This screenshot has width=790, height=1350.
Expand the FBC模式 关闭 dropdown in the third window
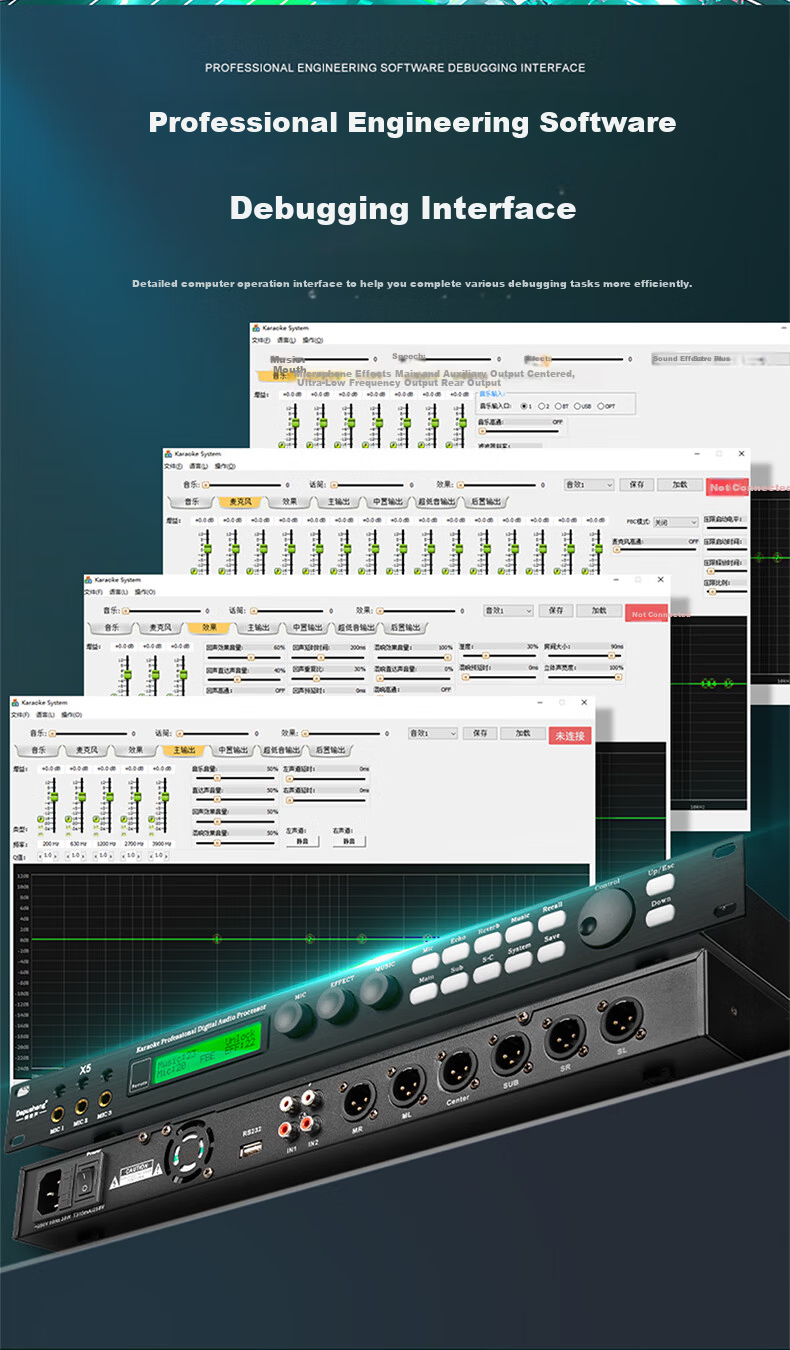pos(675,522)
